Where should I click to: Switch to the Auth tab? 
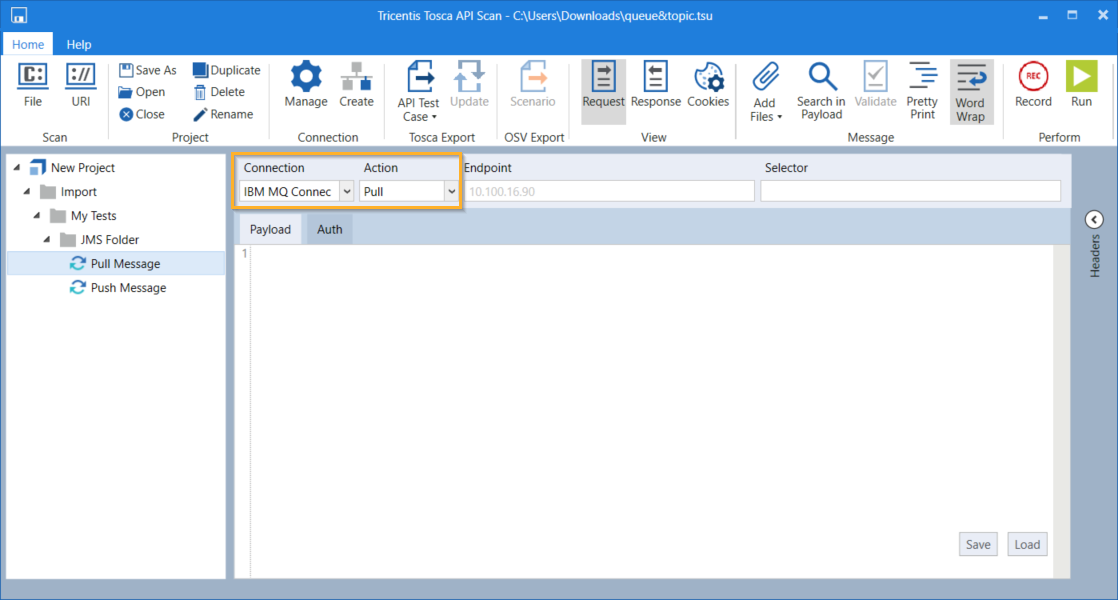click(x=329, y=229)
